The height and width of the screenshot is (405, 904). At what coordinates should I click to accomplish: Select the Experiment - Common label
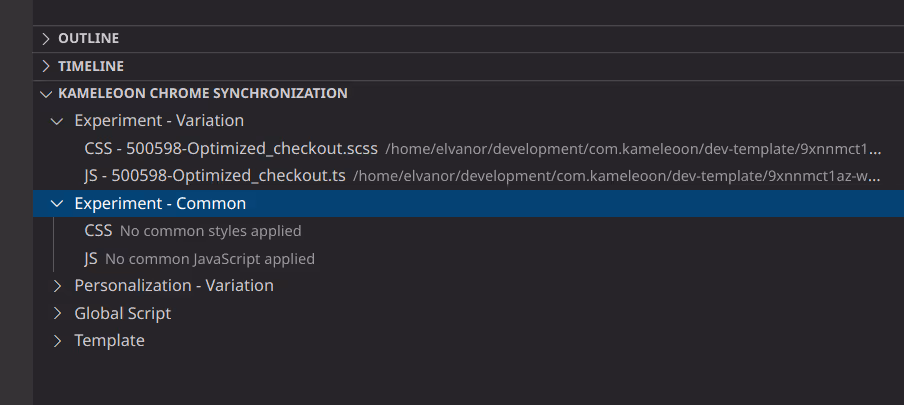point(160,204)
